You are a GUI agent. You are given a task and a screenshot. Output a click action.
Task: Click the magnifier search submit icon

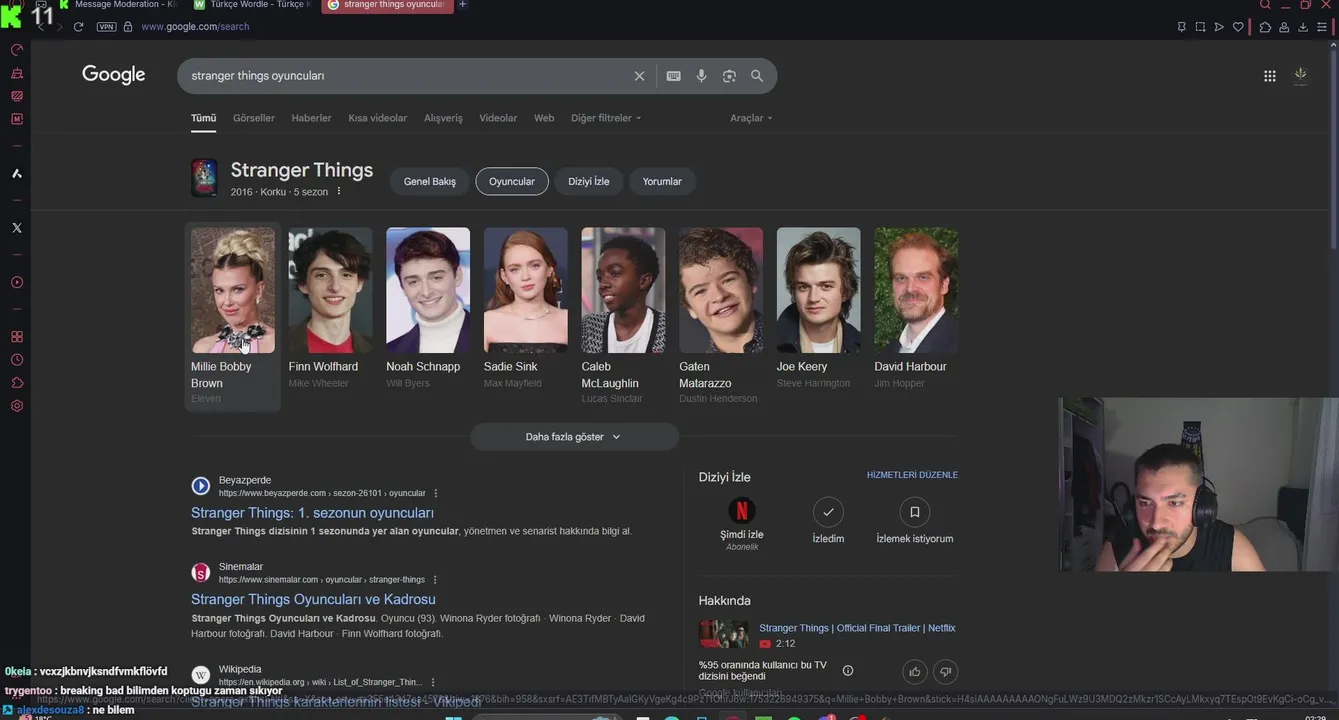[757, 76]
